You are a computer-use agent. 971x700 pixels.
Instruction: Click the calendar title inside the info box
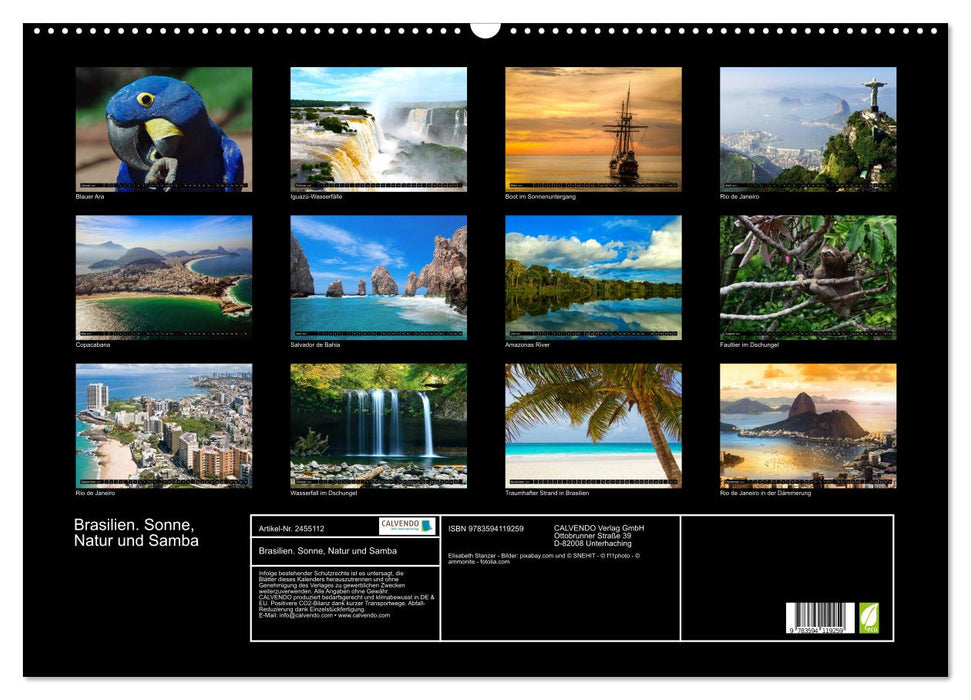[328, 551]
